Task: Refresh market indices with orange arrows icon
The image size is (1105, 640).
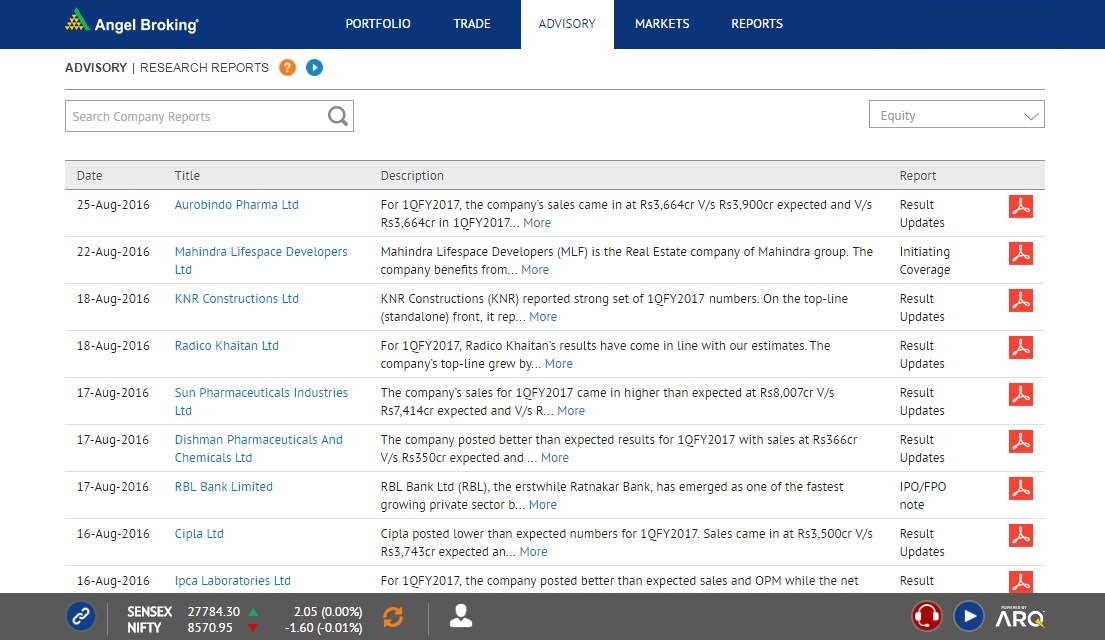Action: coord(393,616)
